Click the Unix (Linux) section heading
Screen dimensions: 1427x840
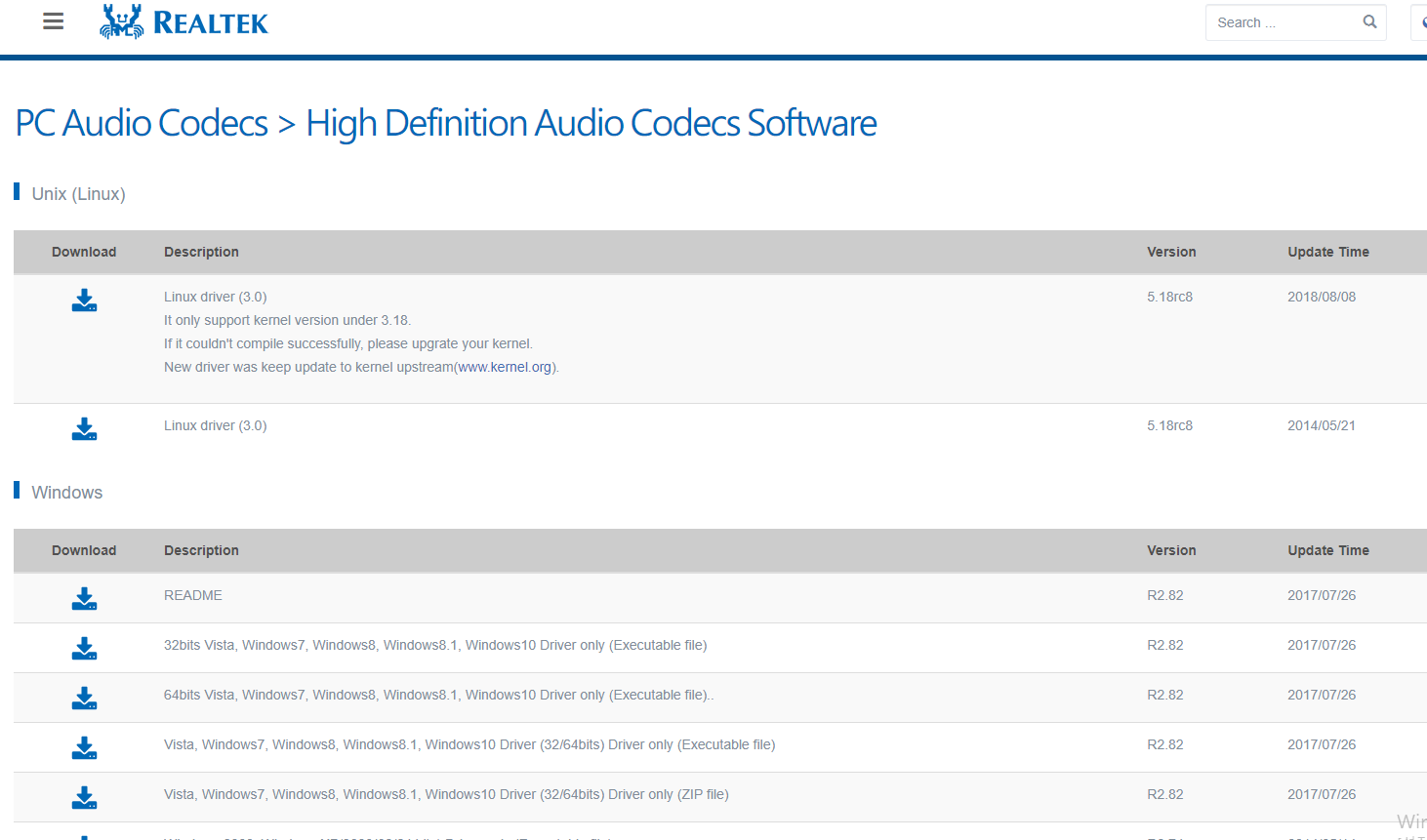79,194
